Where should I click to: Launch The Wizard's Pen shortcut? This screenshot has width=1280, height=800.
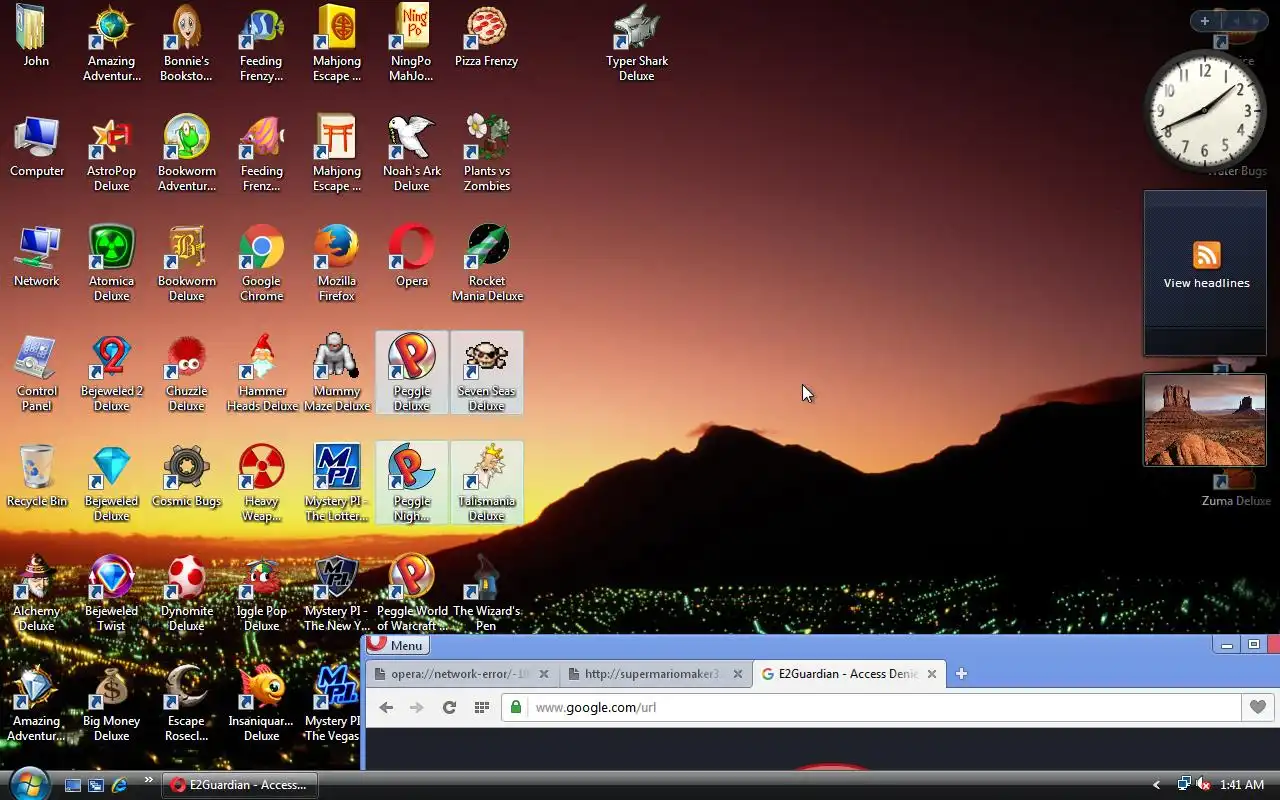pyautogui.click(x=487, y=593)
